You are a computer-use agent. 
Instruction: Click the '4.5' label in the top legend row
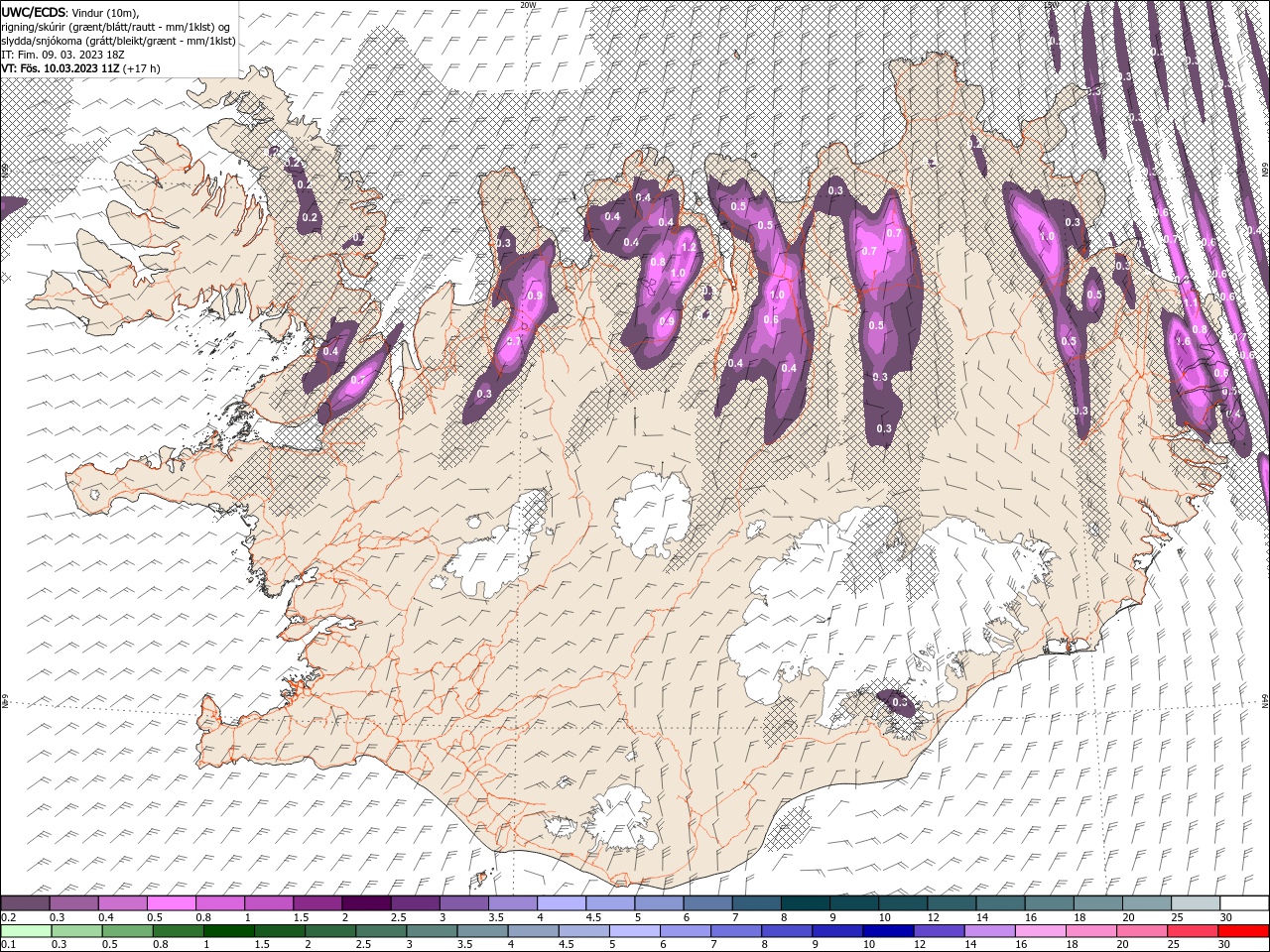pos(593,917)
